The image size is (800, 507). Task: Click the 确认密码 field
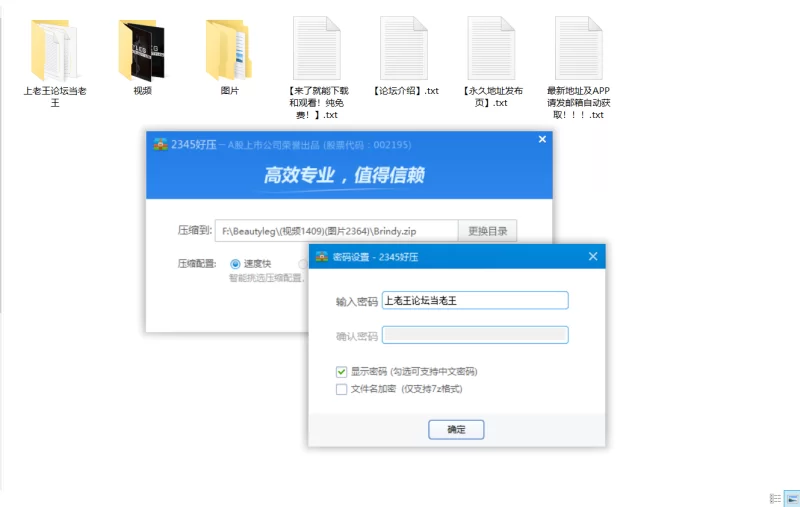475,335
